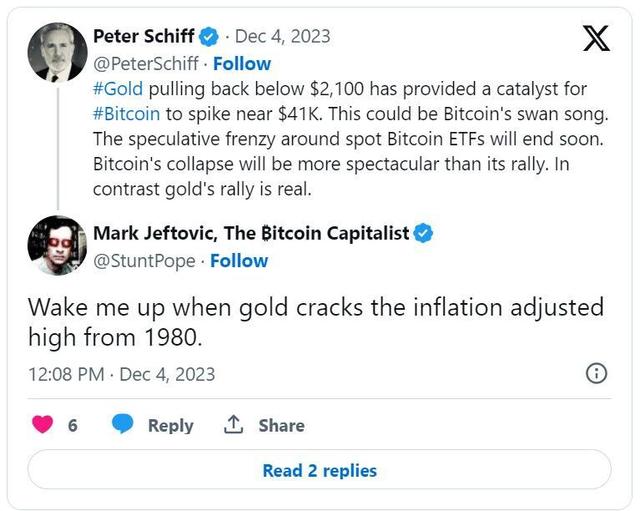Viewport: 640px width, 511px height.
Task: Click the reply speech bubble icon
Action: [123, 425]
